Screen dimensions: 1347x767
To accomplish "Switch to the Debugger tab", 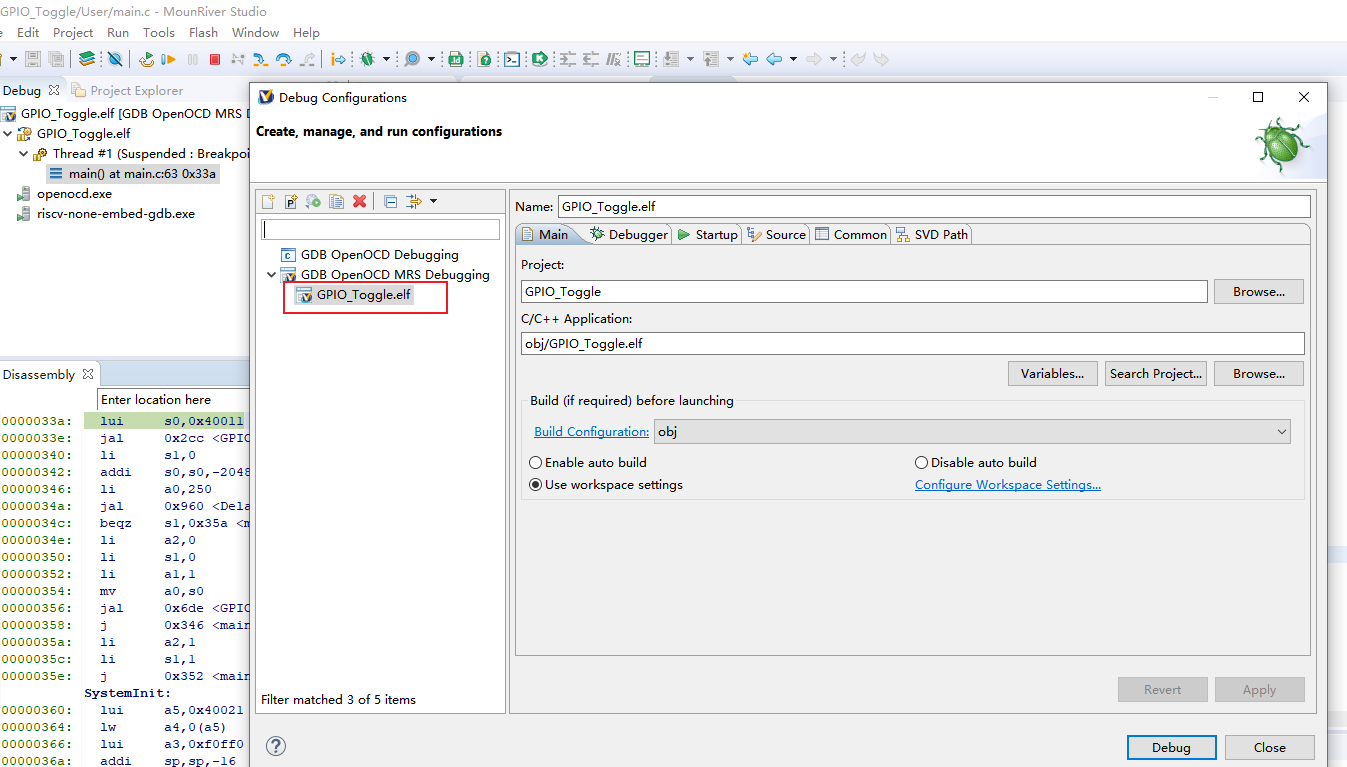I will [x=629, y=234].
